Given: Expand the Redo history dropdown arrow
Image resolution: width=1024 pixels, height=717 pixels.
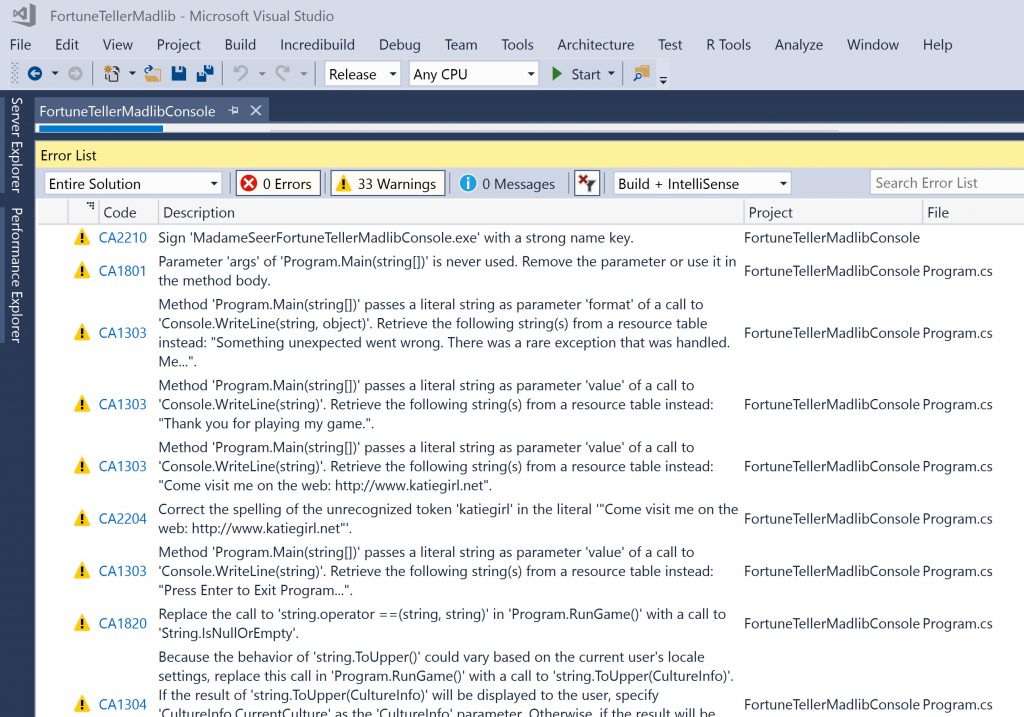Looking at the screenshot, I should [x=304, y=74].
